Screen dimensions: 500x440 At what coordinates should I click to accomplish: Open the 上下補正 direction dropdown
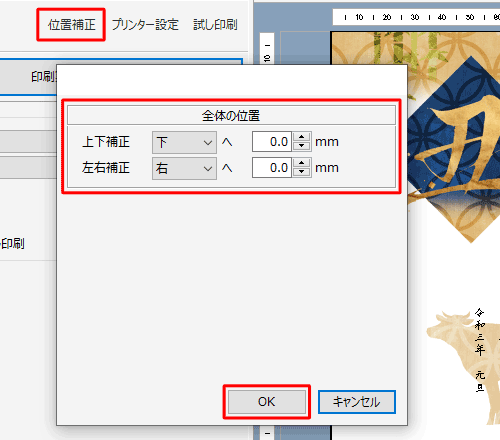(x=184, y=142)
